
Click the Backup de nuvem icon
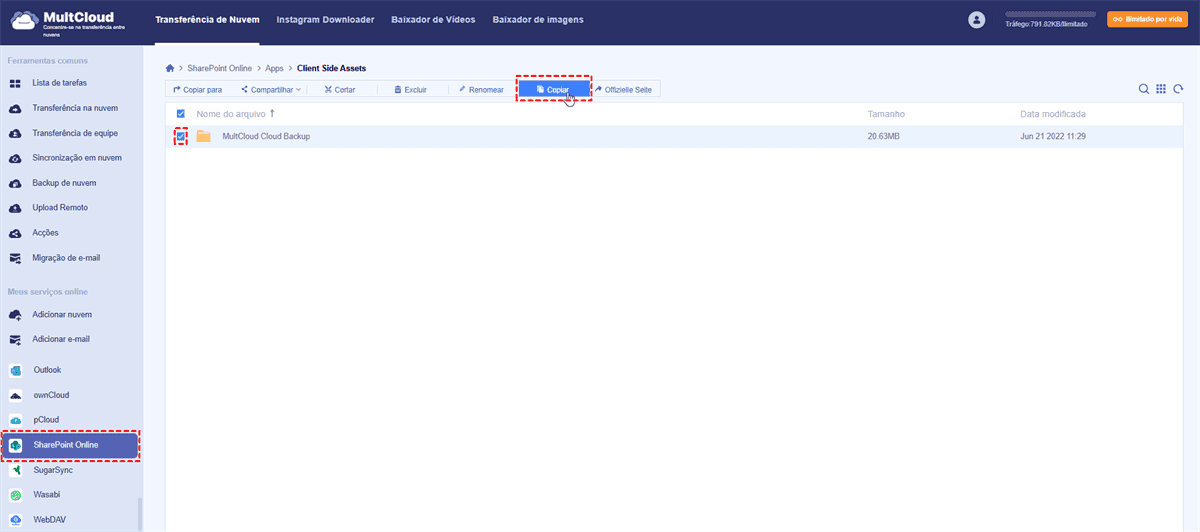pos(15,183)
